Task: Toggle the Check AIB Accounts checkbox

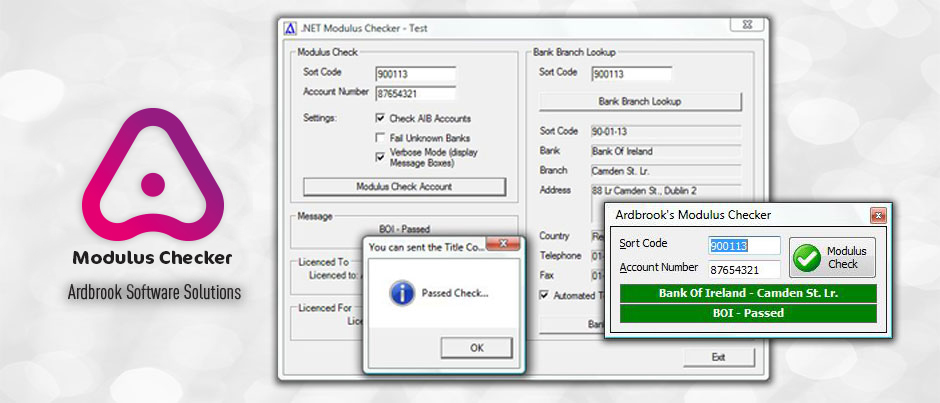Action: 379,118
